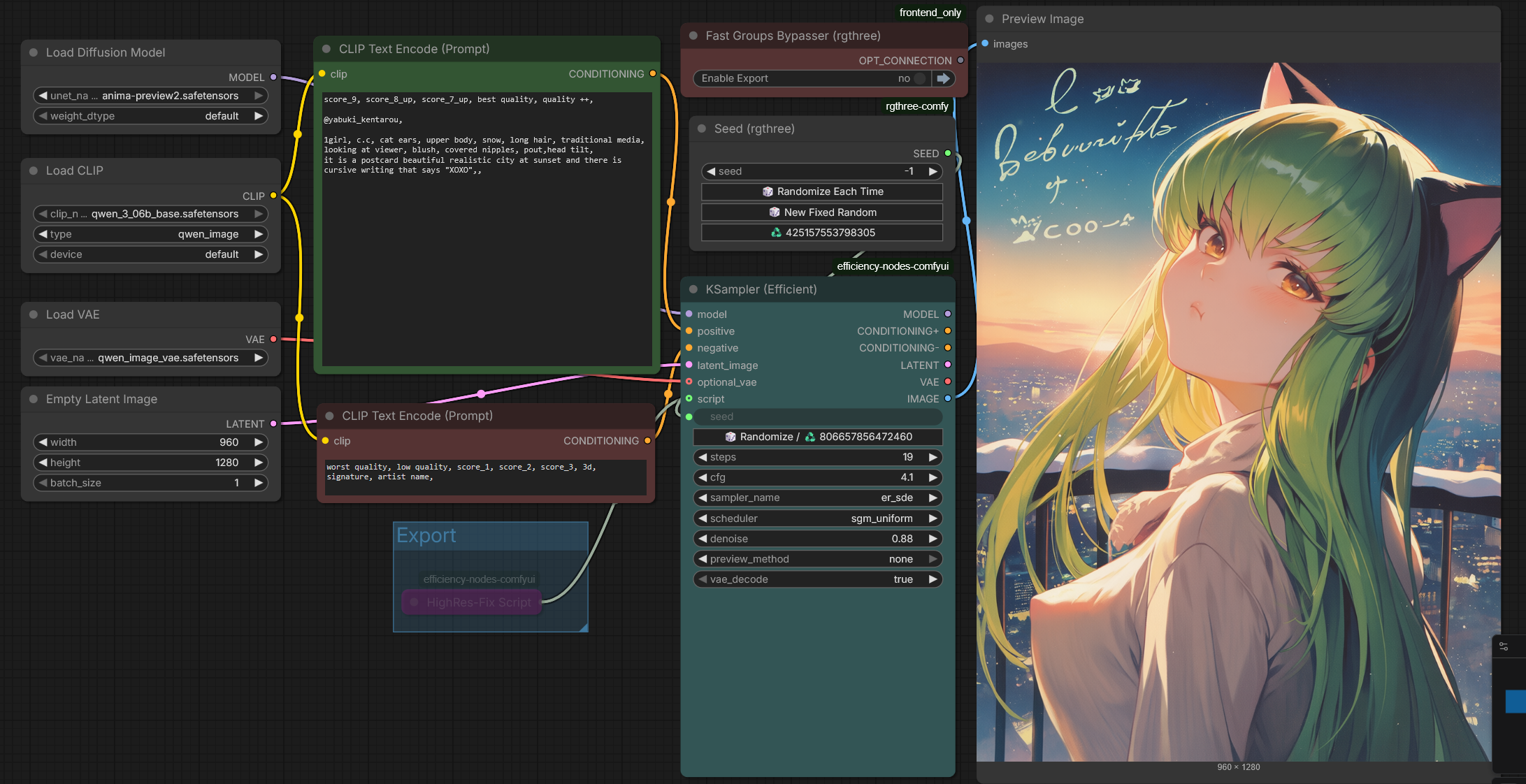Collapse the Load Diffusion Model node dot
Viewport: 1526px width, 784px height.
[x=34, y=52]
